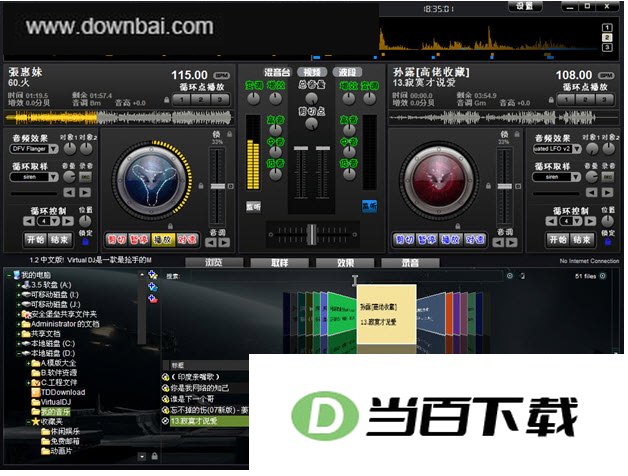This screenshot has height=476, width=628.
Task: Click the left deck pitch slider handle
Action: pyautogui.click(x=218, y=186)
